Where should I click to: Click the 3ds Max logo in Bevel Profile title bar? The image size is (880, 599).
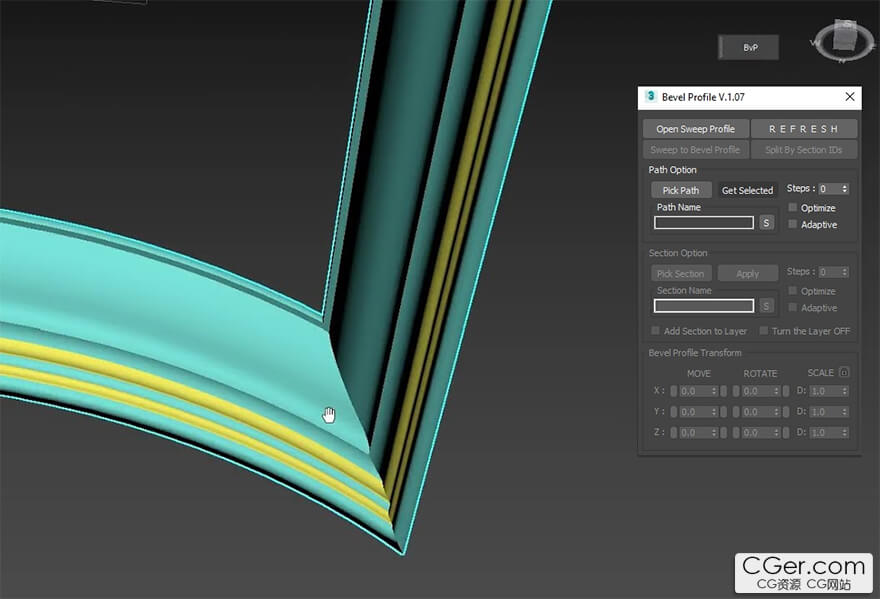point(651,97)
